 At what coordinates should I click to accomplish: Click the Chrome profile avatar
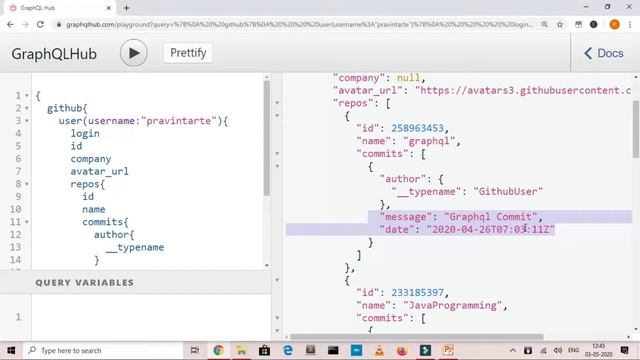point(614,24)
